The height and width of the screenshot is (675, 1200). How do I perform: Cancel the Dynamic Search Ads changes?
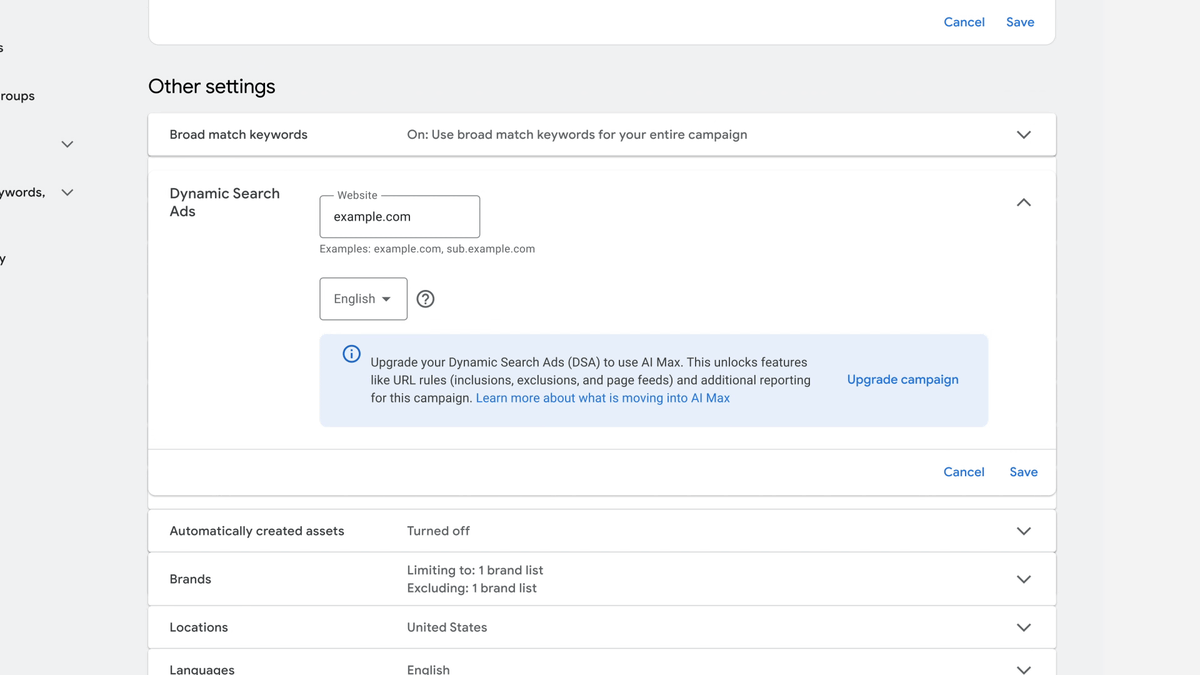click(x=964, y=472)
